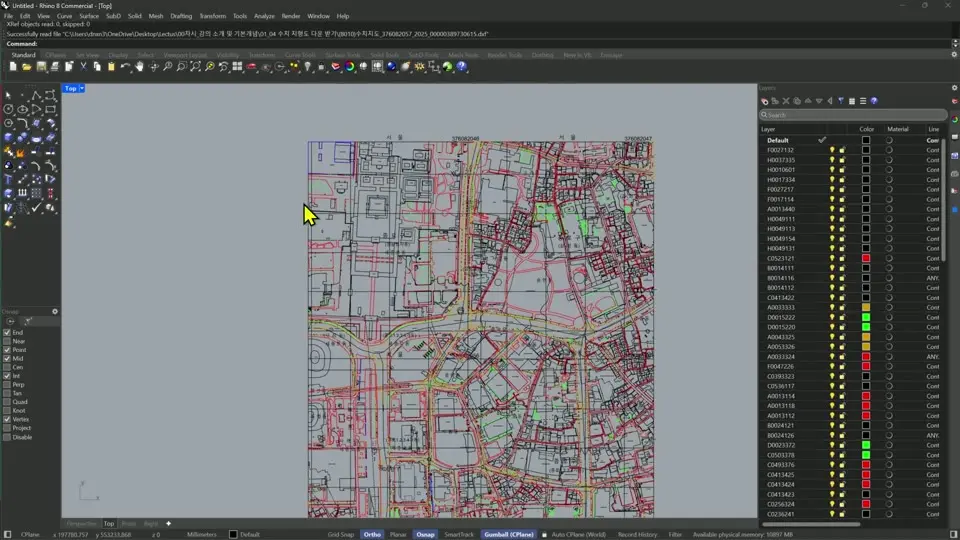This screenshot has width=960, height=540.
Task: Toggle the Mid osnap checkbox
Action: [x=7, y=359]
